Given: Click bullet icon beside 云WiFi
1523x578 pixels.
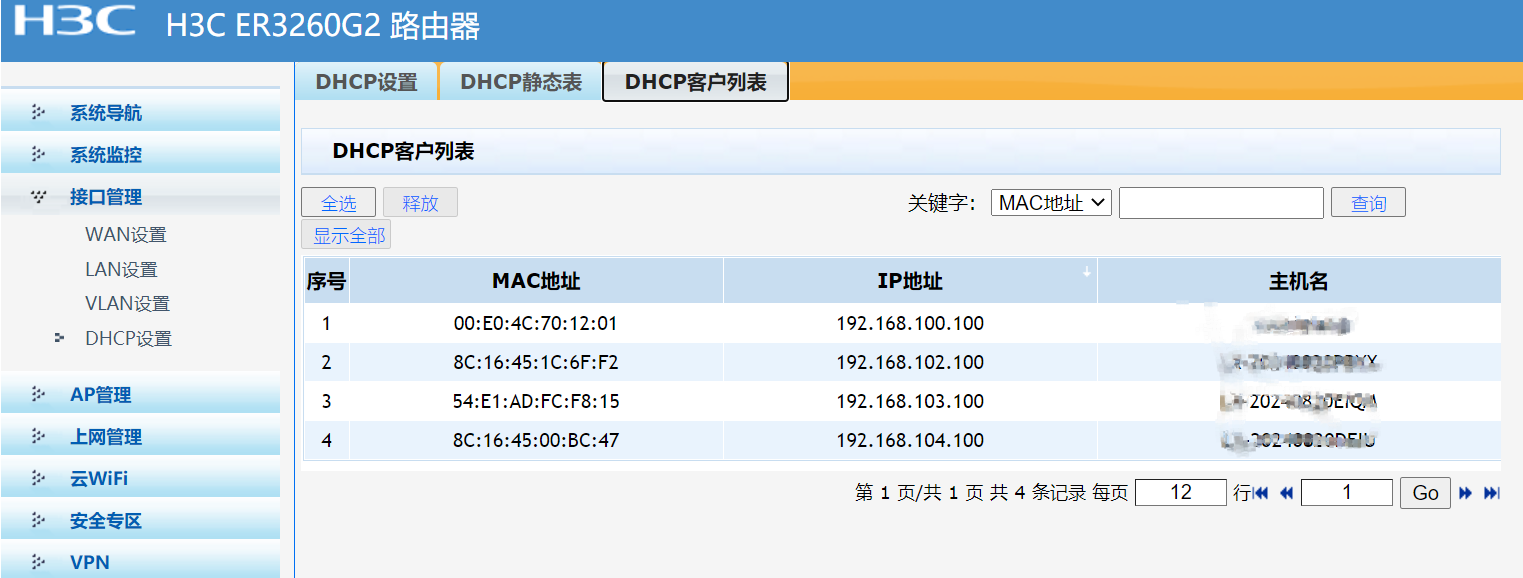Looking at the screenshot, I should click(39, 478).
